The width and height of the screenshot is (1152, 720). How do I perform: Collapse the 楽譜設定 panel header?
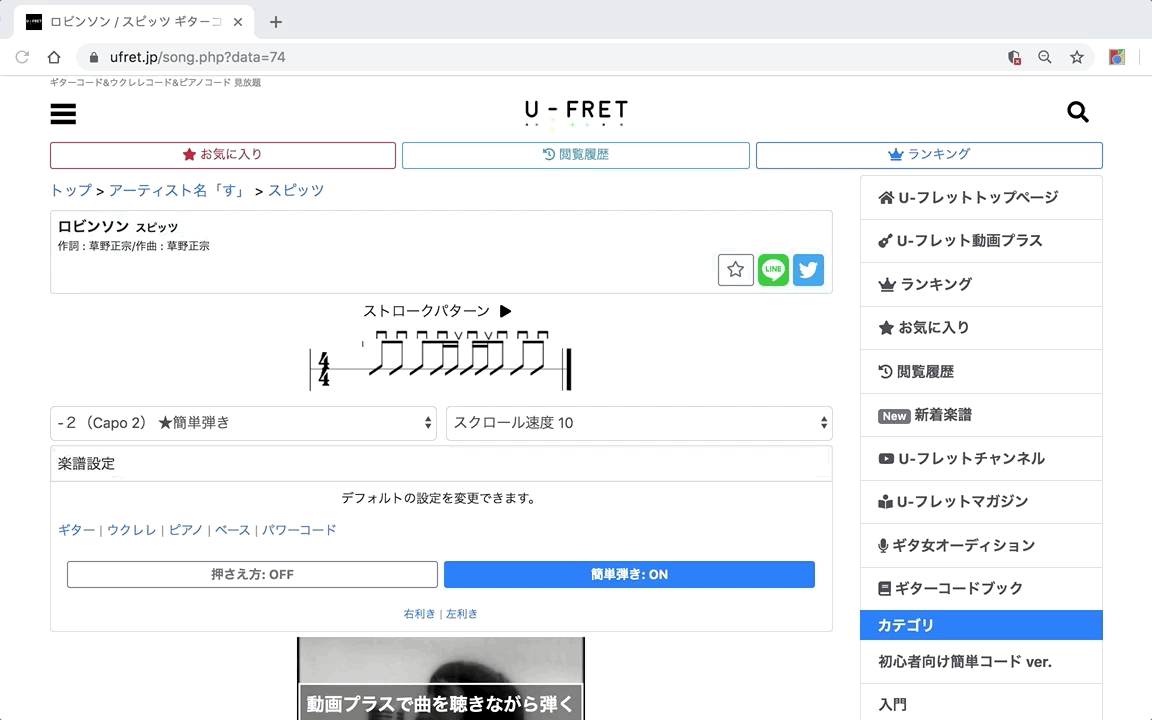[441, 464]
